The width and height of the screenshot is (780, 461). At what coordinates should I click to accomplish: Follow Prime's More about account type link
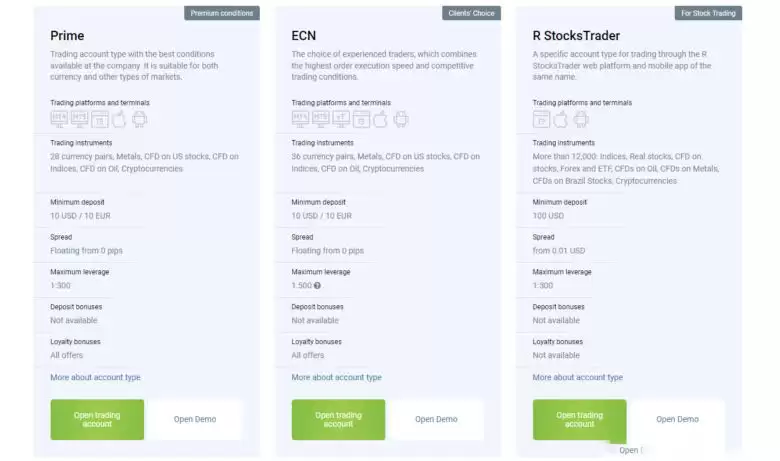pos(95,377)
